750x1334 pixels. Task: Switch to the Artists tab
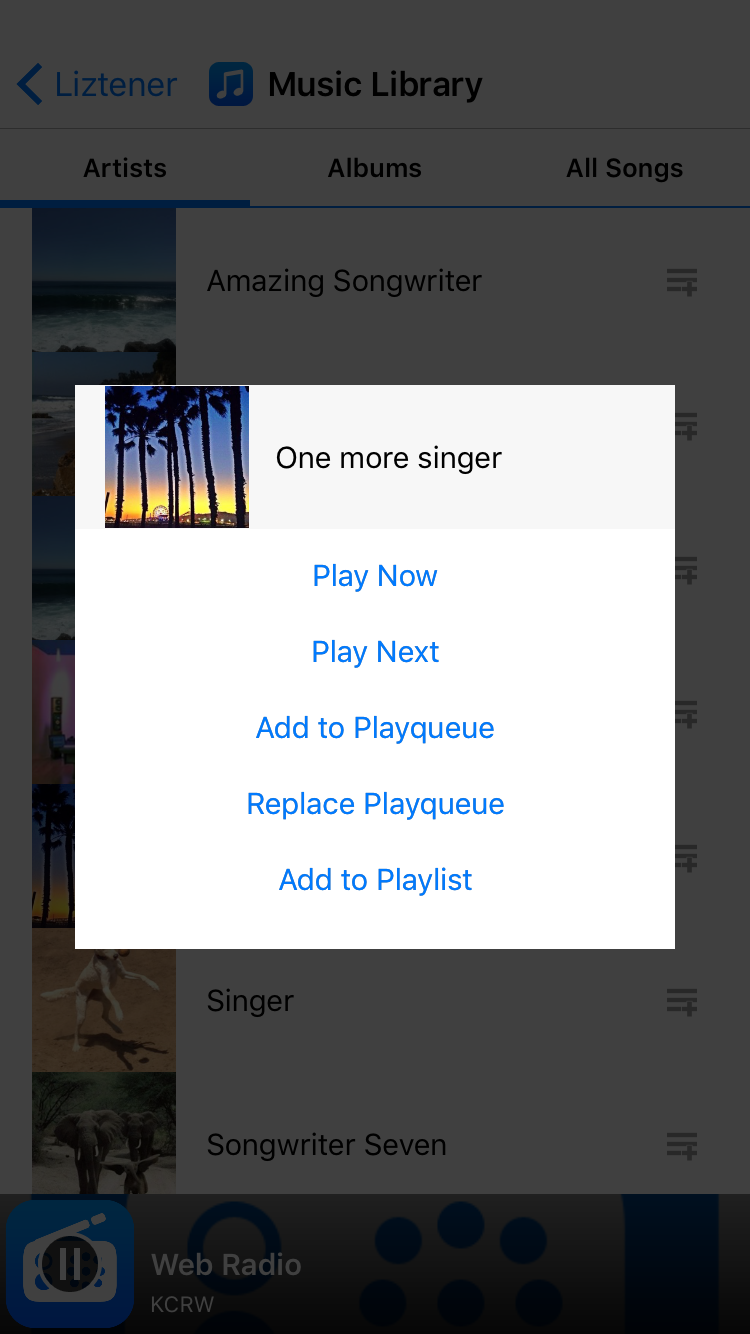click(x=125, y=168)
